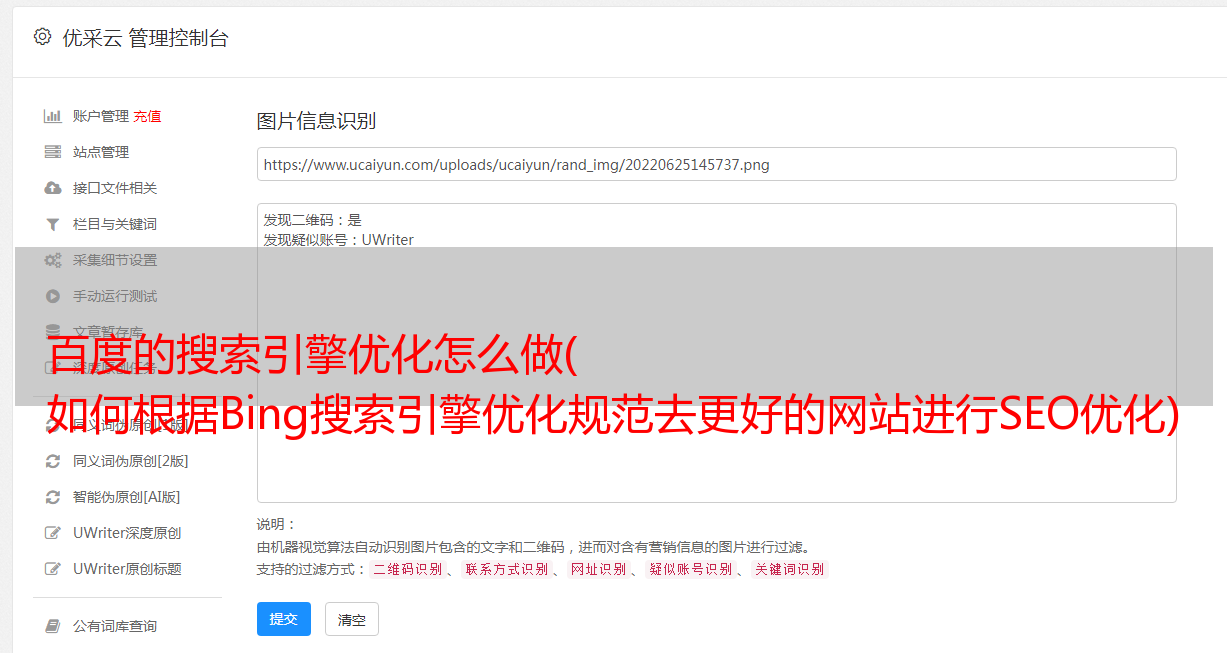Select the 图片信息识别 heading
Image resolution: width=1227 pixels, height=653 pixels.
tap(316, 121)
